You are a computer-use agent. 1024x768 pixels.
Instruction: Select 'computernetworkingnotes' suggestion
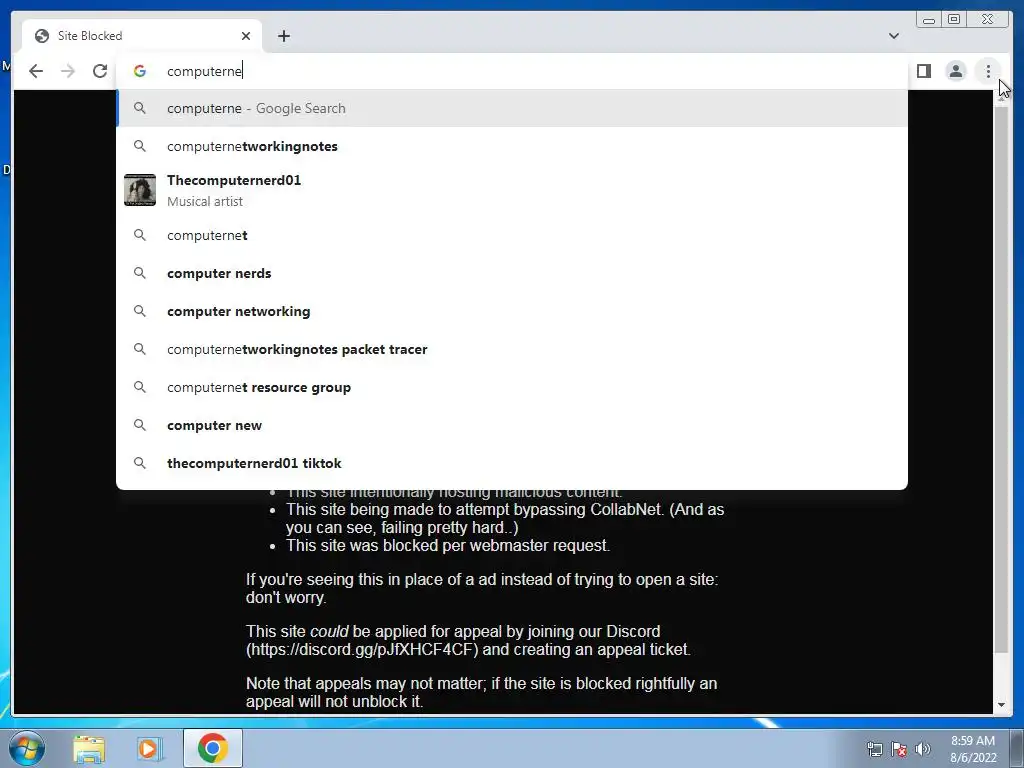click(512, 146)
